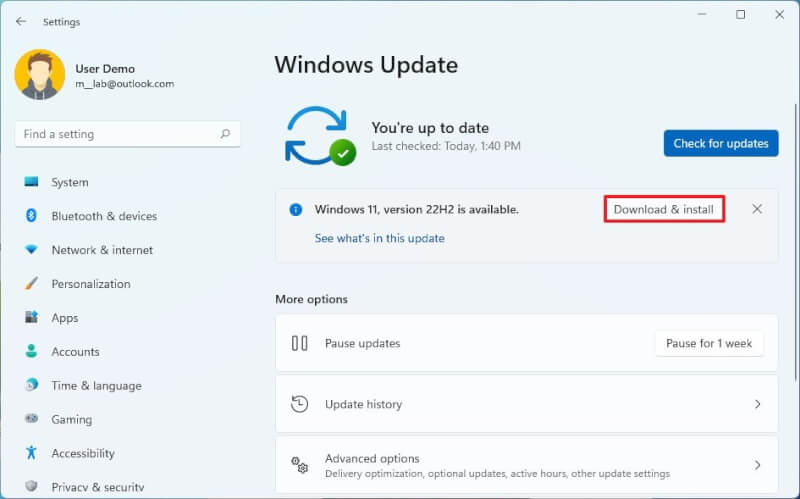Minimize the Settings window
800x499 pixels.
tap(702, 15)
